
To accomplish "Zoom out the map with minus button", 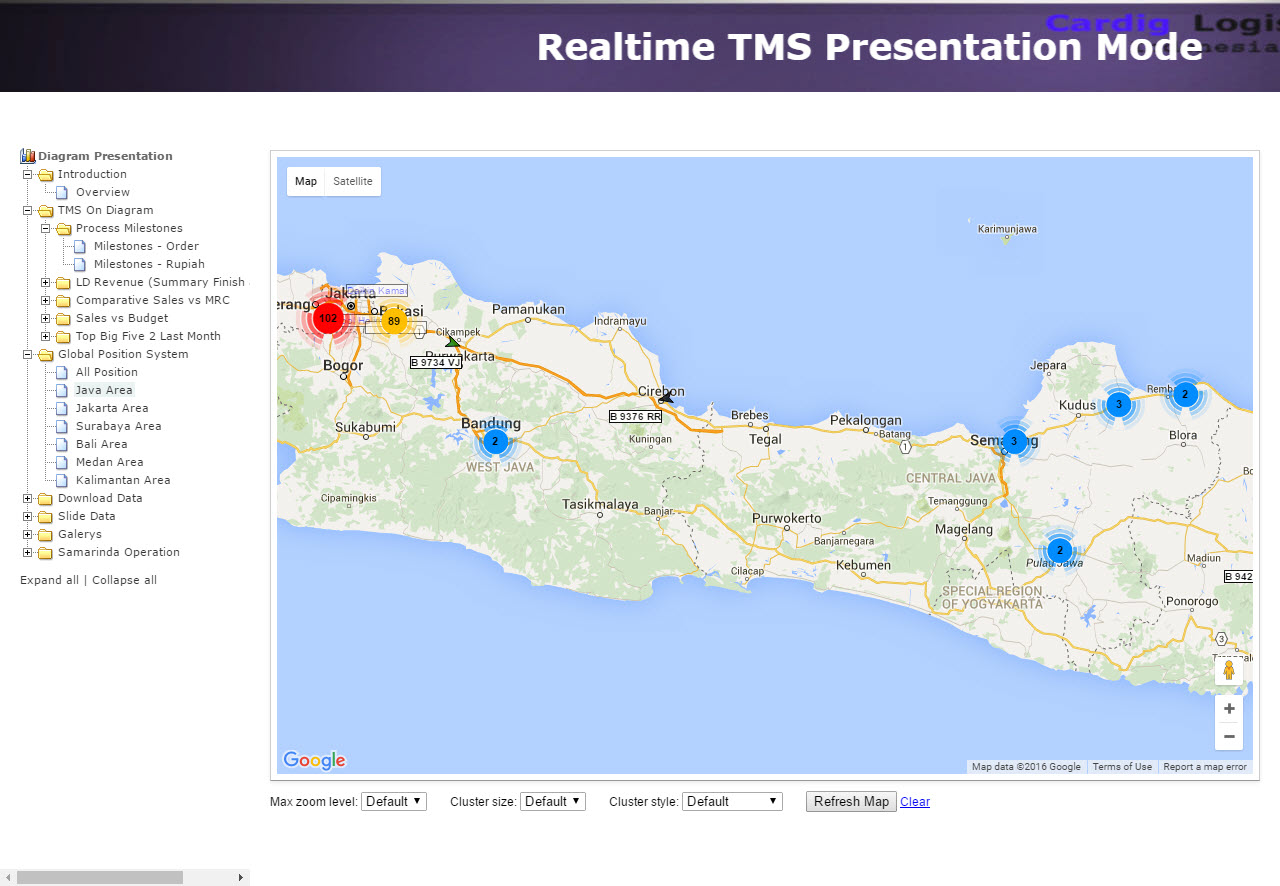I will coord(1229,737).
